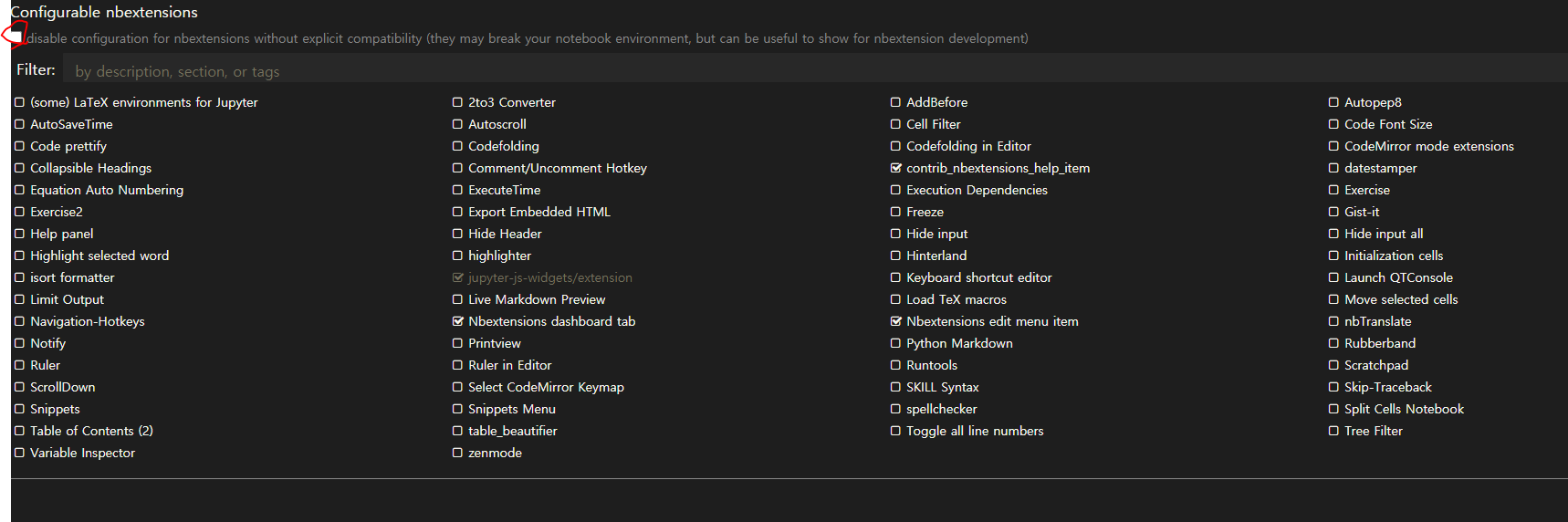Enable the ExecuteTime extension checkbox
Screen dimensions: 1568x522
(457, 190)
